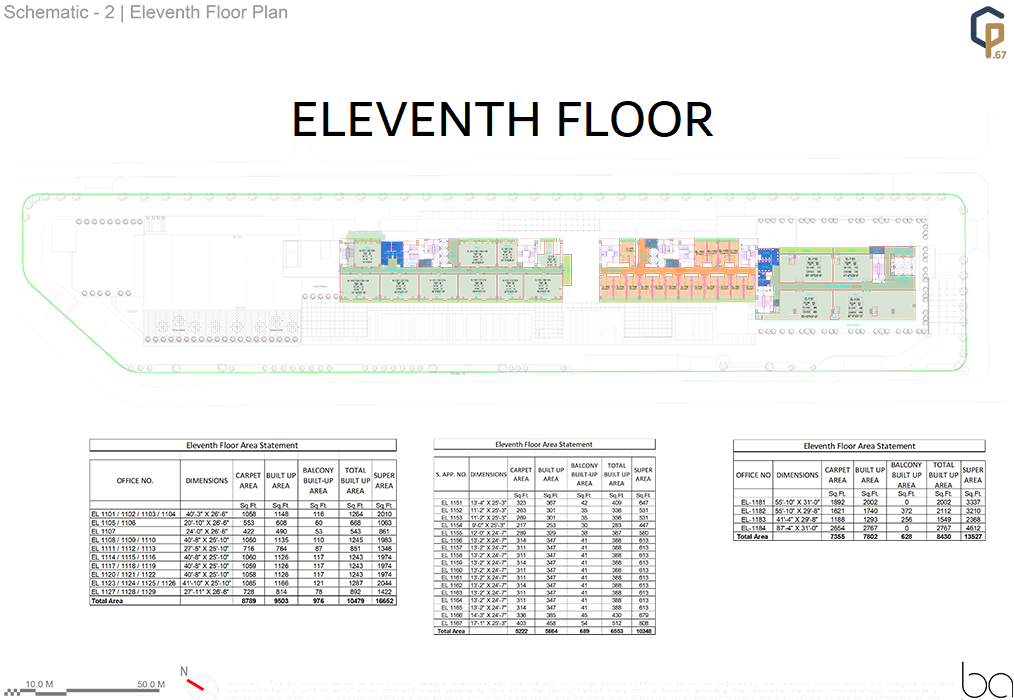The width and height of the screenshot is (1014, 700).
Task: Click the red north arrow compass indicator
Action: [195, 683]
